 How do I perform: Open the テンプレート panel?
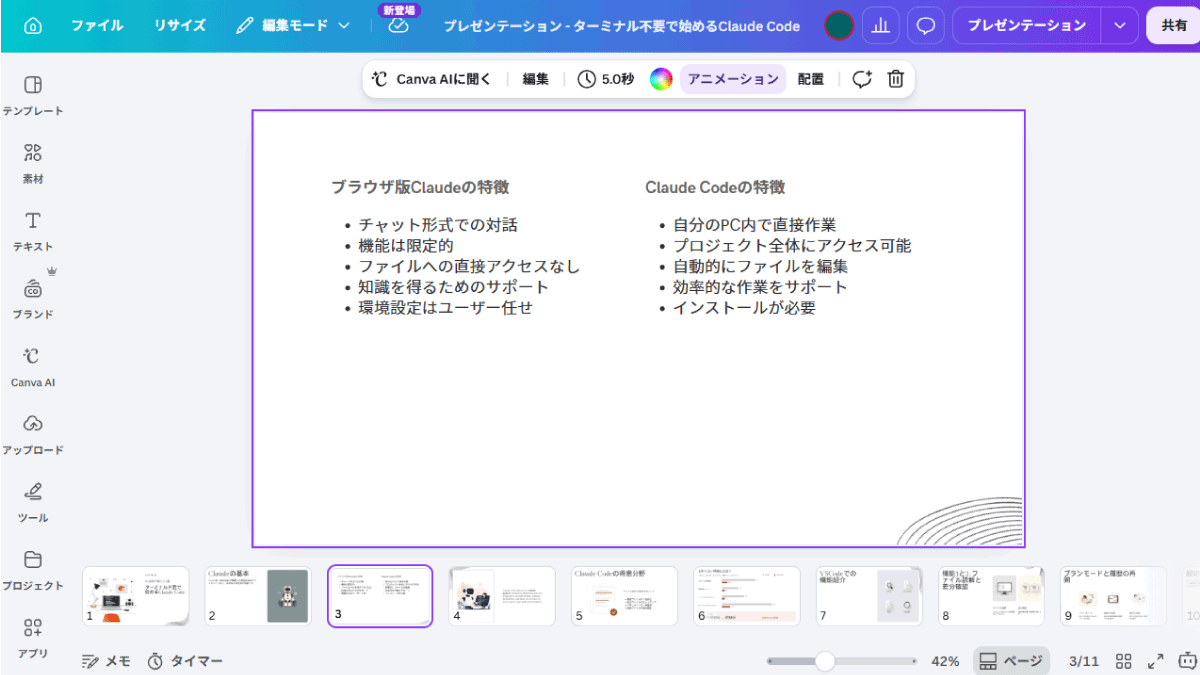(x=32, y=95)
